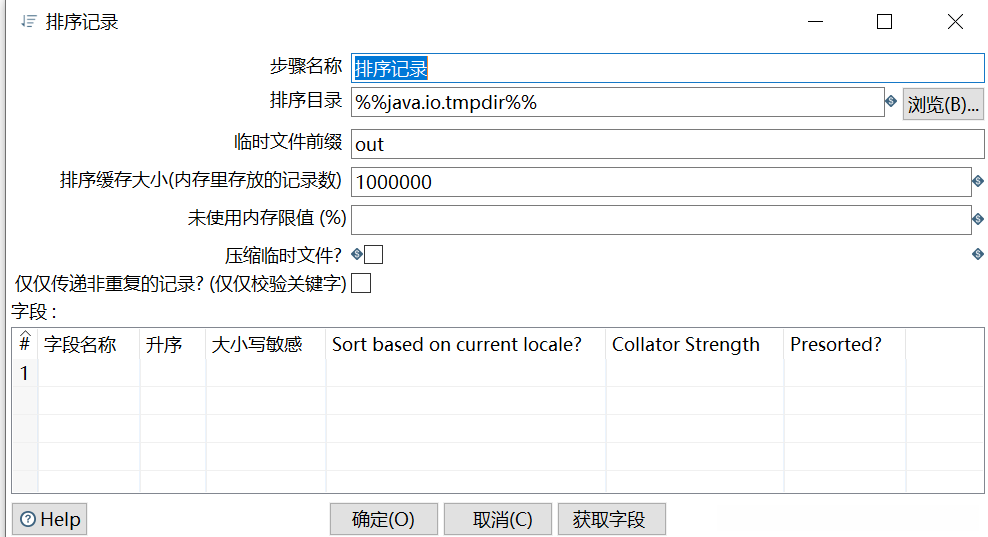Focus the 步骤名称 text field

click(667, 68)
